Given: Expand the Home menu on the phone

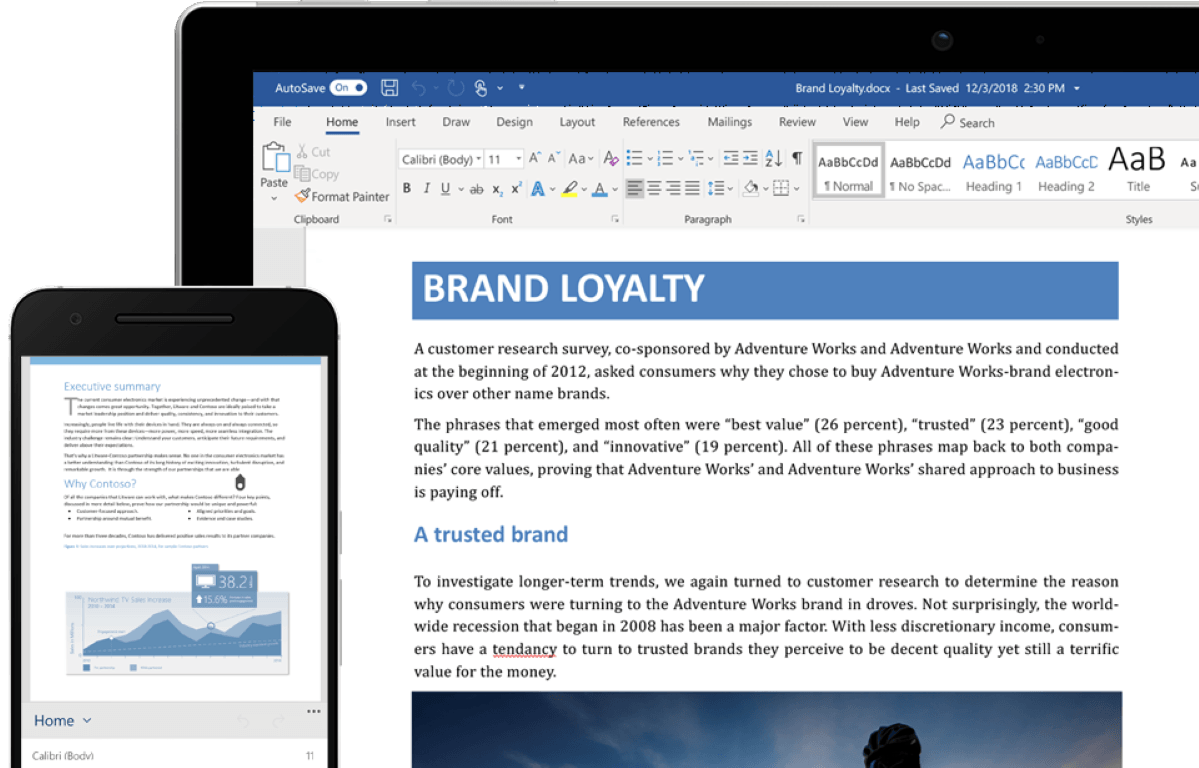Looking at the screenshot, I should pyautogui.click(x=63, y=720).
